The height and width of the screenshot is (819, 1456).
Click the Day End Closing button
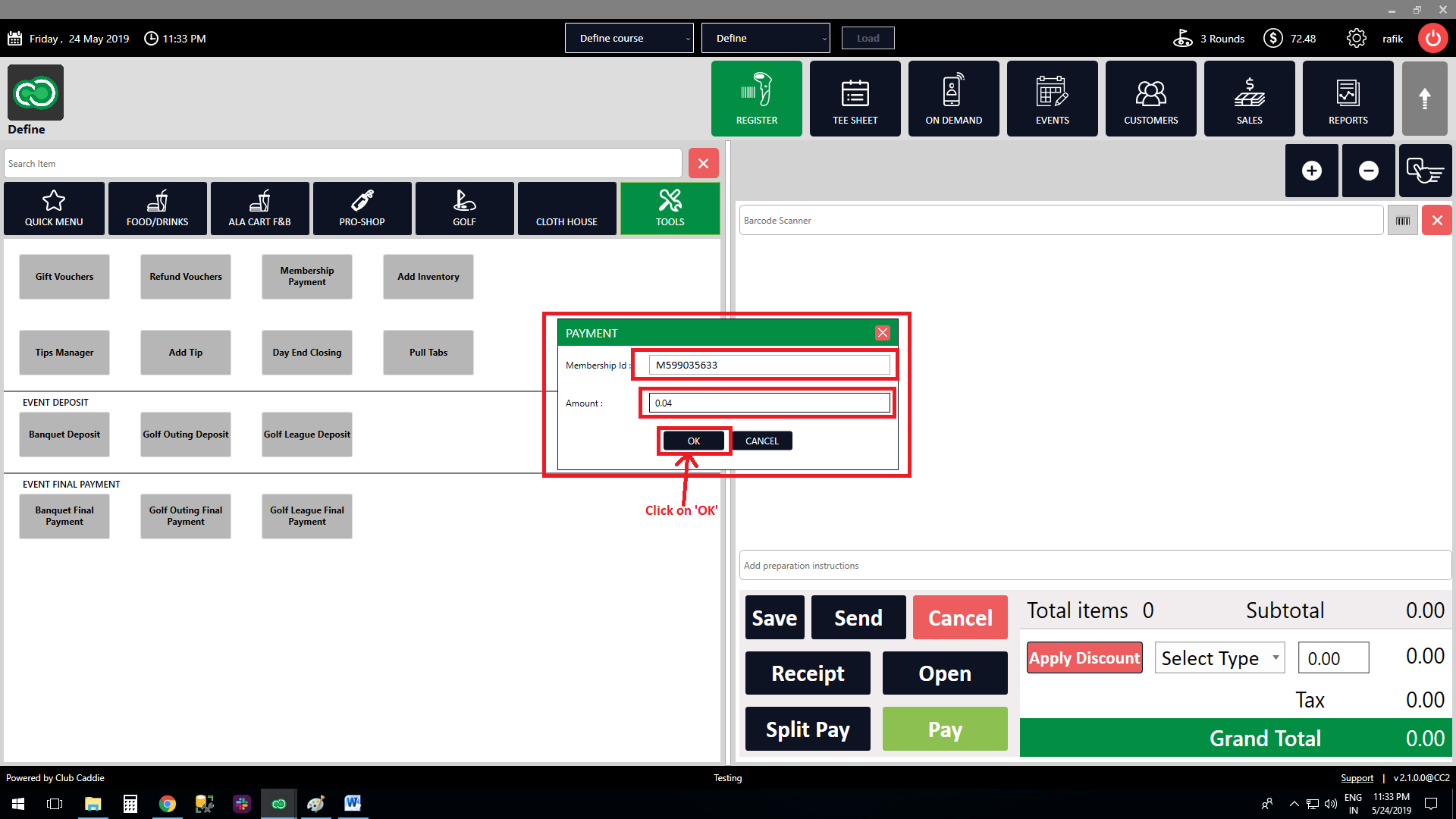[306, 353]
